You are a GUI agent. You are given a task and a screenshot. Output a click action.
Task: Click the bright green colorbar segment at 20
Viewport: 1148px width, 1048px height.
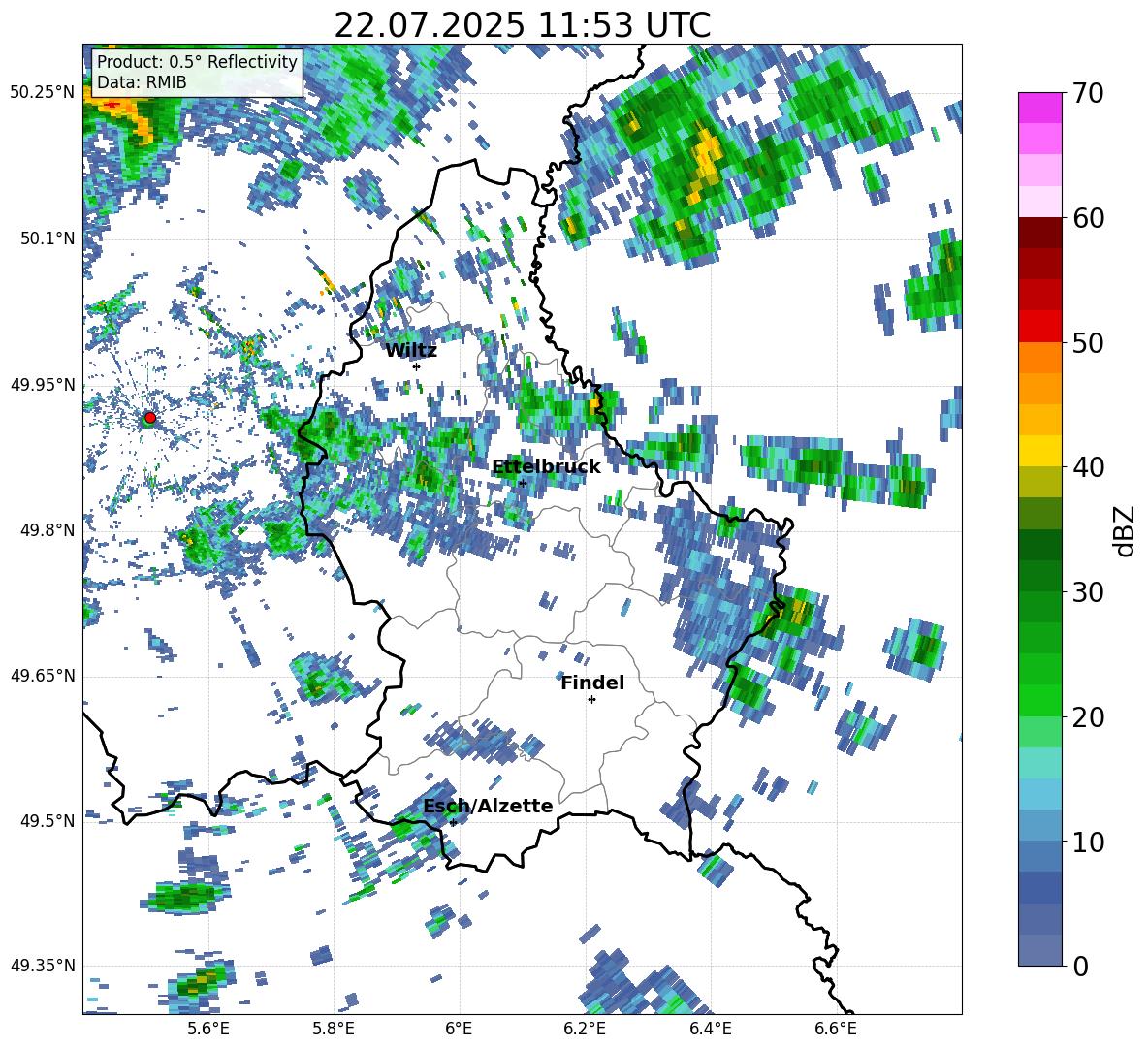[1039, 700]
